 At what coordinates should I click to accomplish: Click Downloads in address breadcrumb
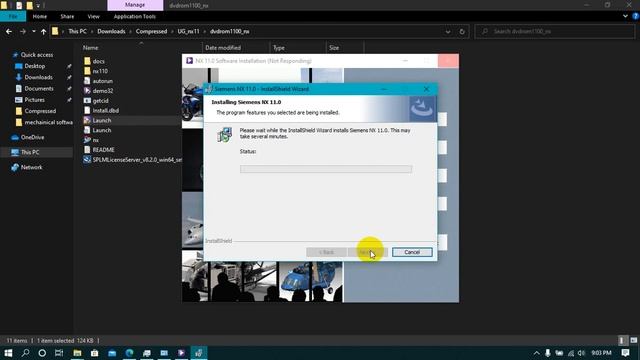111,31
